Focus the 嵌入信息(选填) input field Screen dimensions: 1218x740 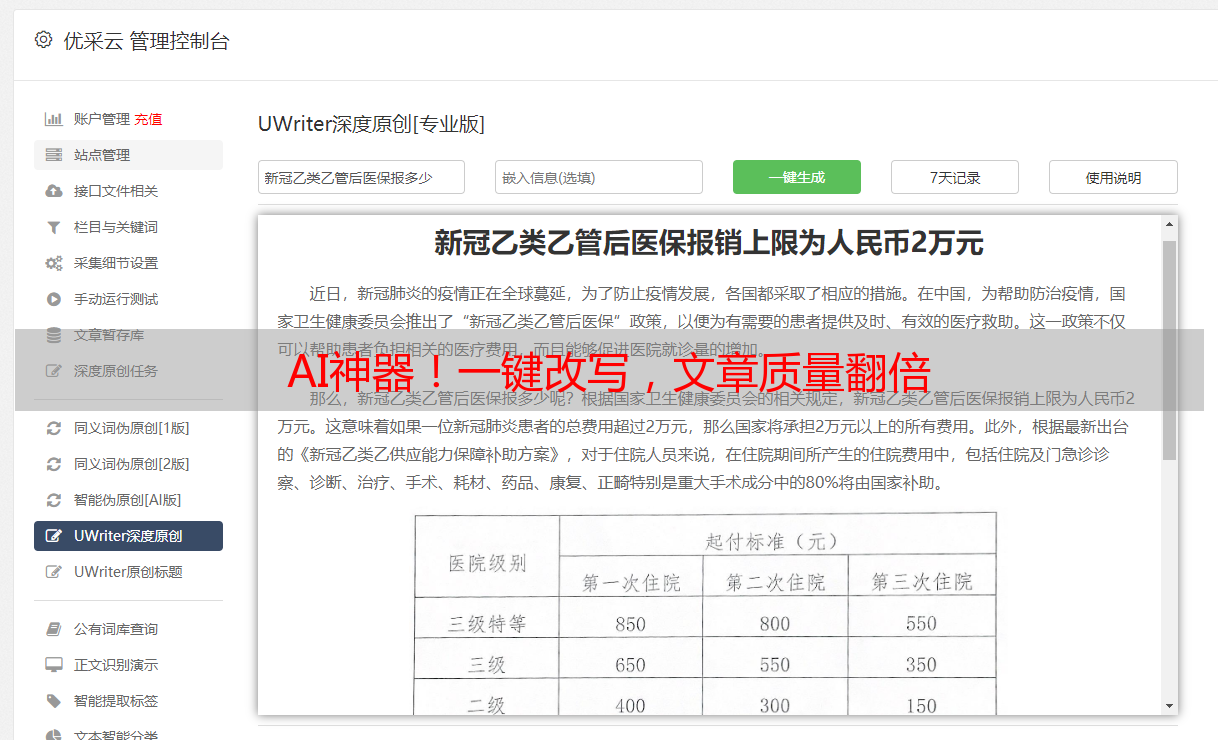tap(598, 177)
